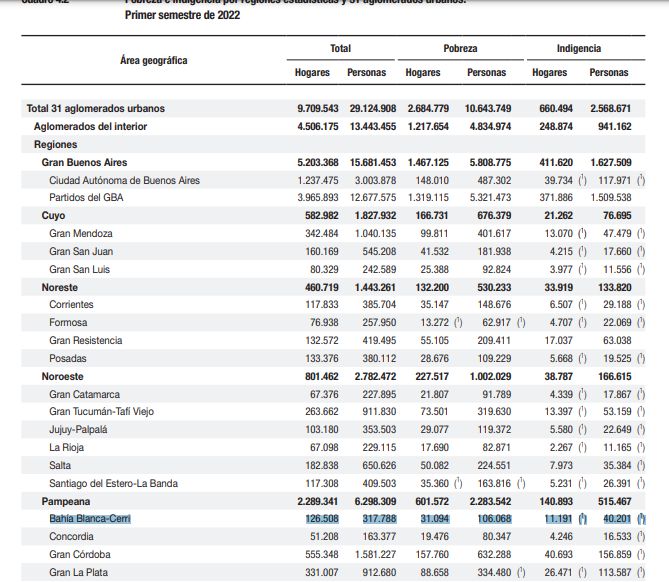Select the poverty persons value 10.643.749
The width and height of the screenshot is (669, 582).
coord(488,108)
